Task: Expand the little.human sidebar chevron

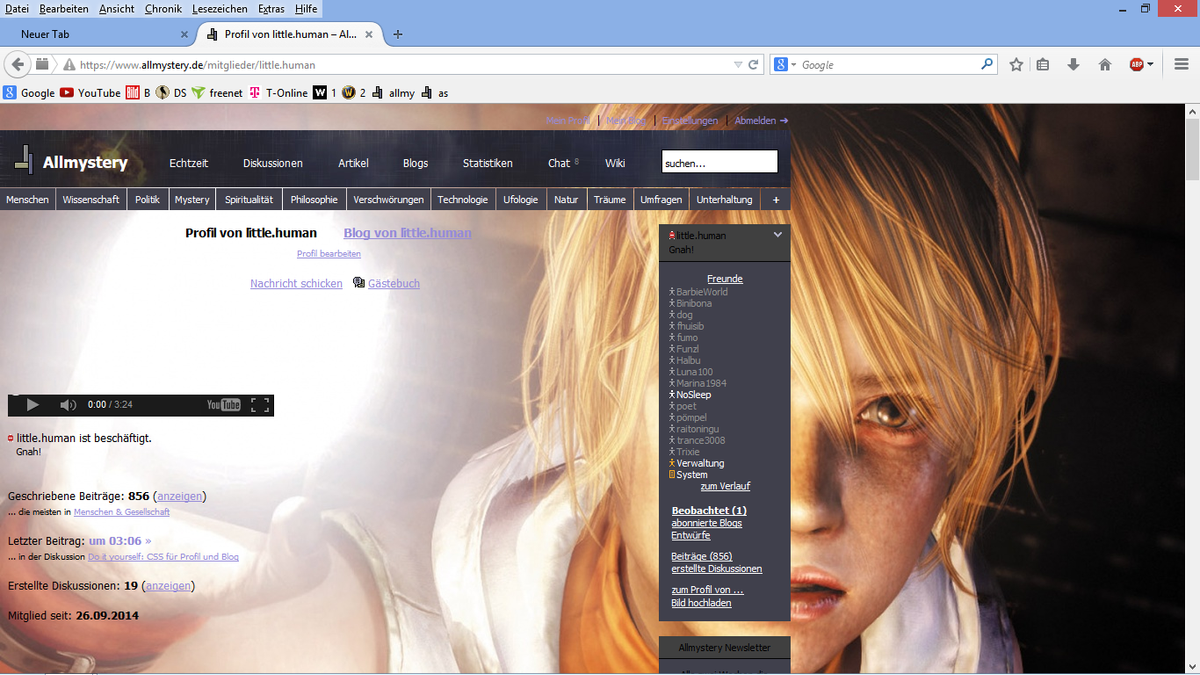Action: [778, 235]
